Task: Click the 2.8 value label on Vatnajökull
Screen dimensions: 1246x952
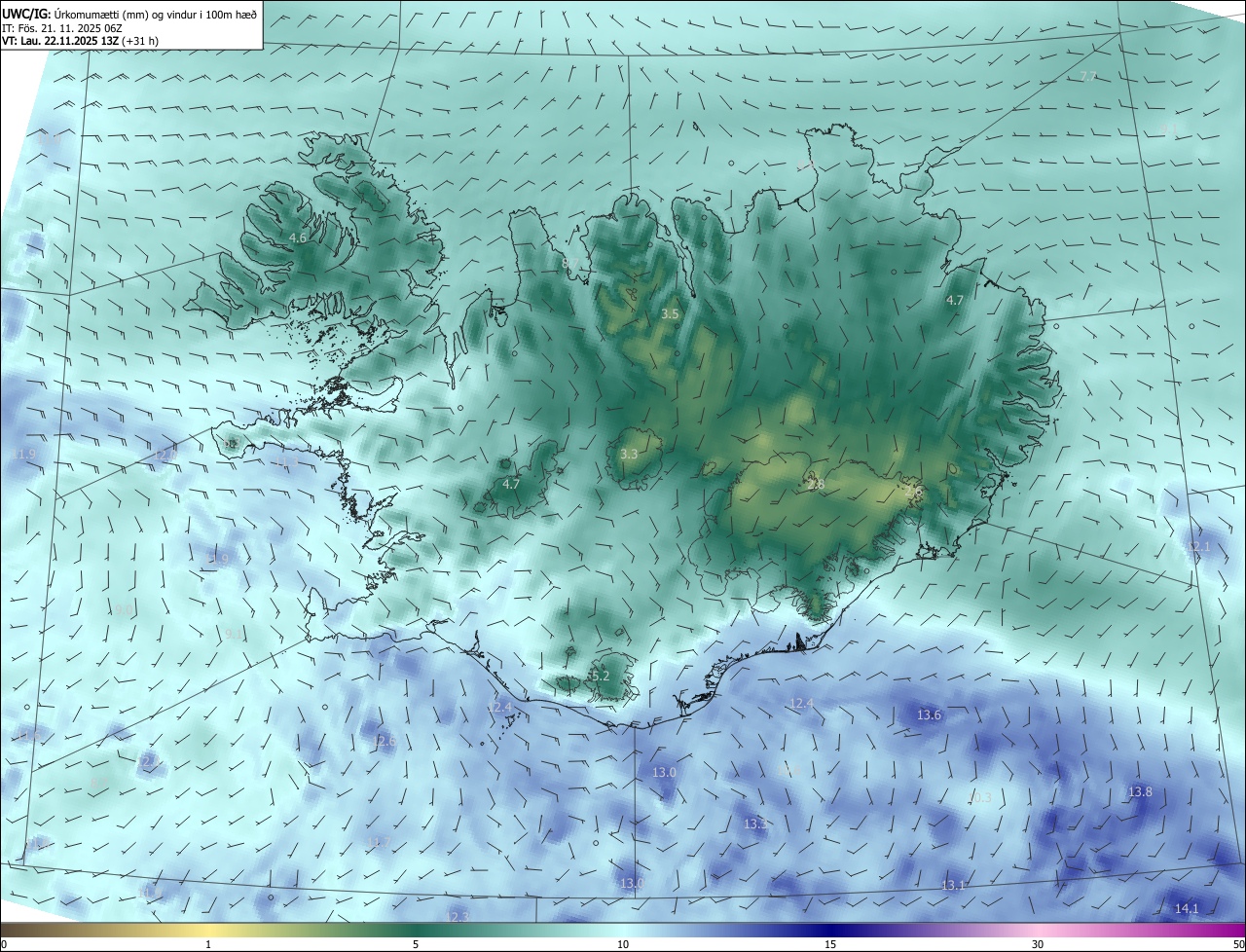Action: pyautogui.click(x=816, y=484)
